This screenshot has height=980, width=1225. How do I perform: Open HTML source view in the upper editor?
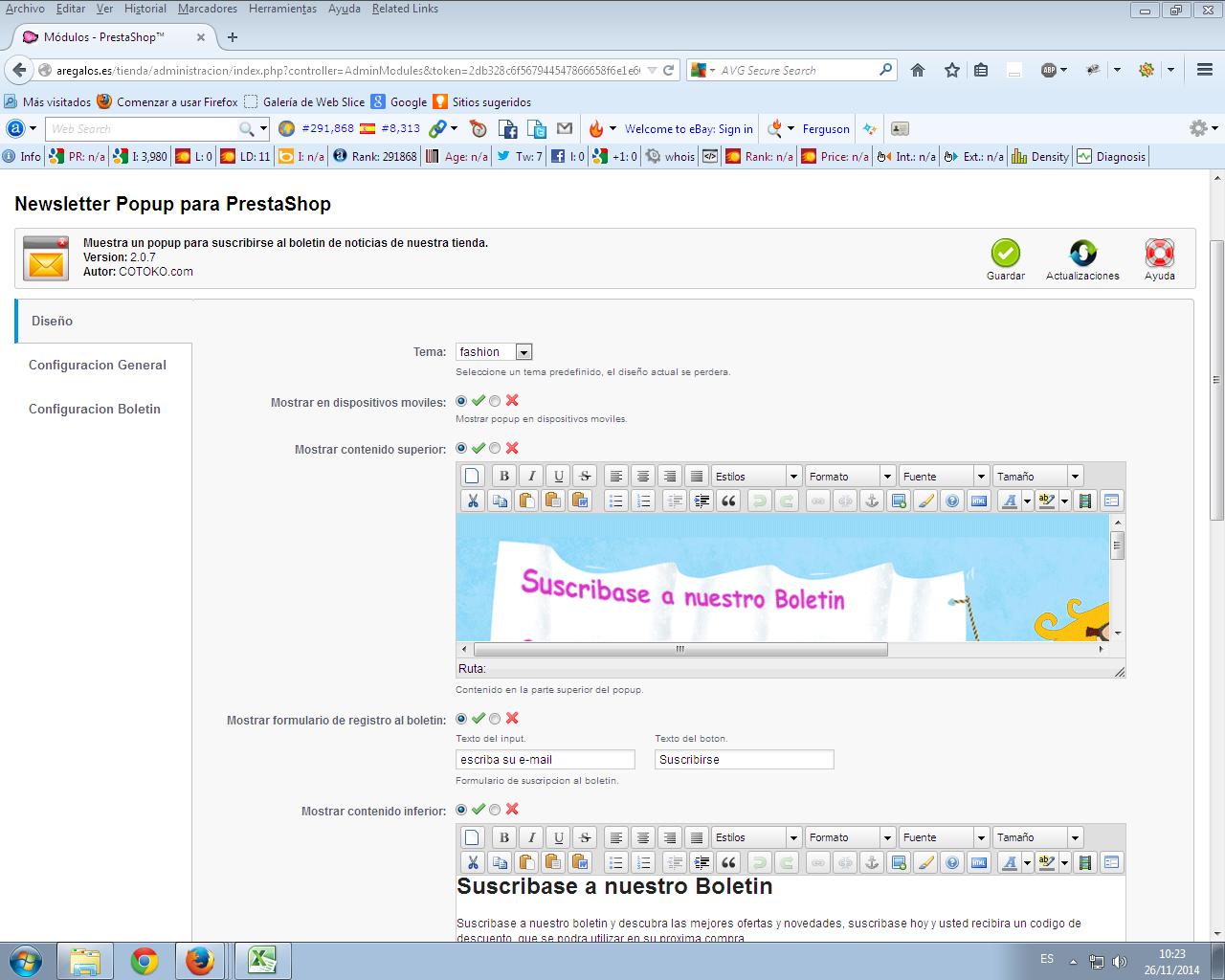click(978, 501)
